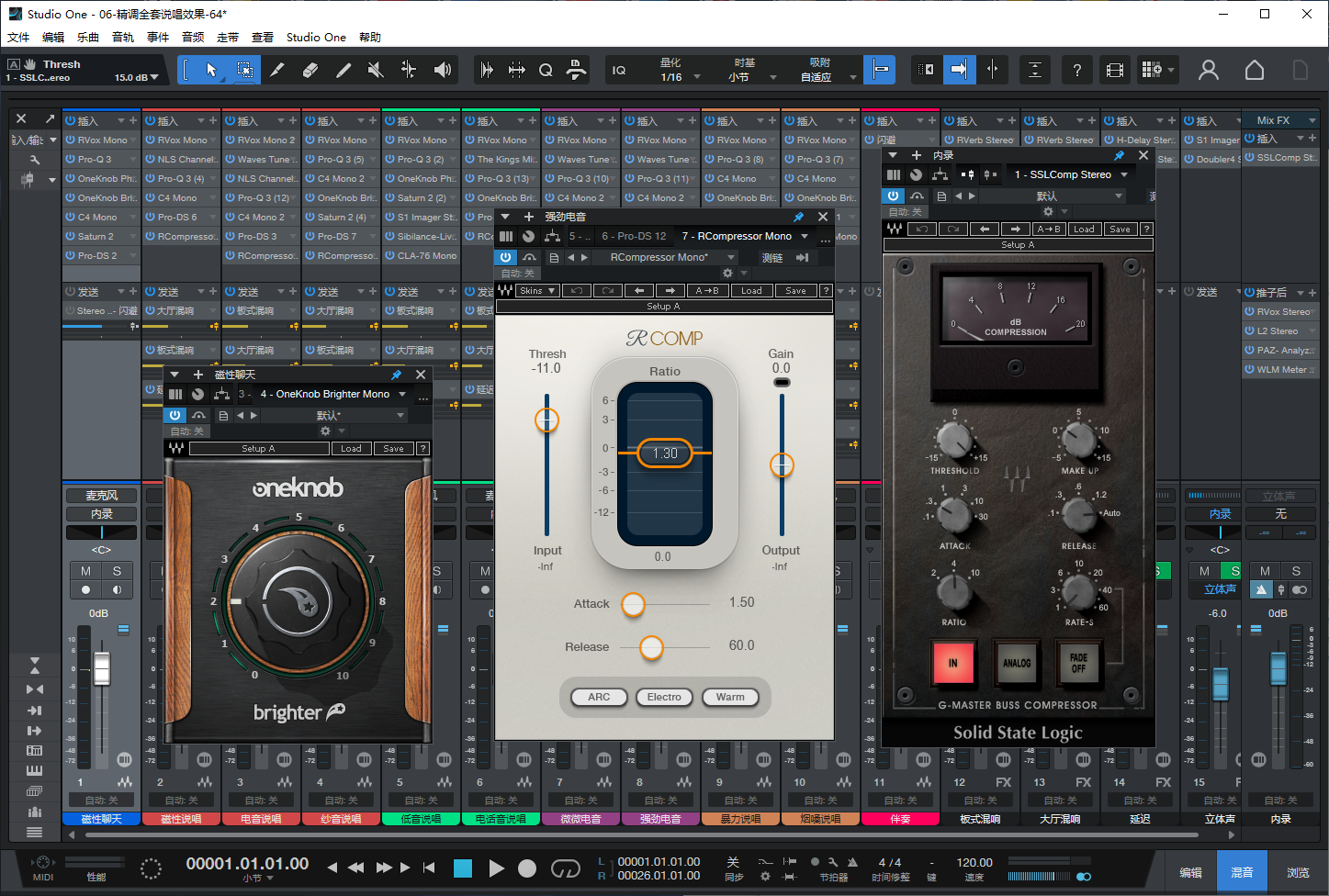Toggle the IN button on SSL compressor
The image size is (1329, 896).
[952, 662]
